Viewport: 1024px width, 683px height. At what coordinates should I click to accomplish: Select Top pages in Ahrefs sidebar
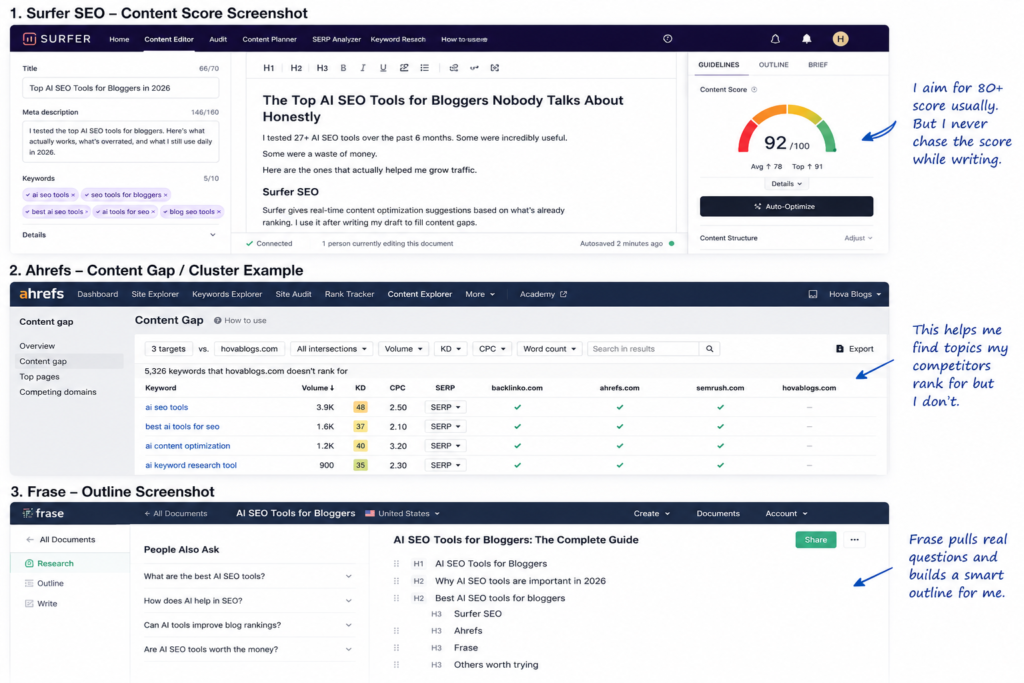[39, 377]
